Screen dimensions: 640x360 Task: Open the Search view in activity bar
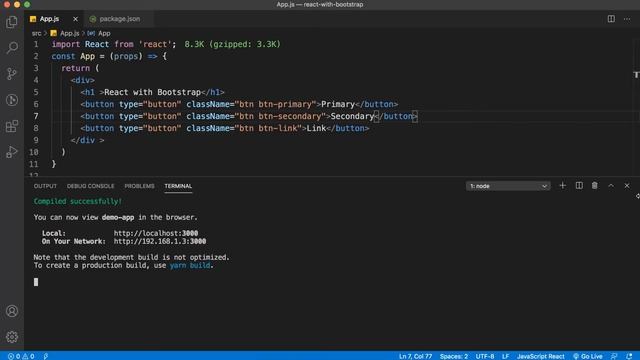[x=12, y=48]
